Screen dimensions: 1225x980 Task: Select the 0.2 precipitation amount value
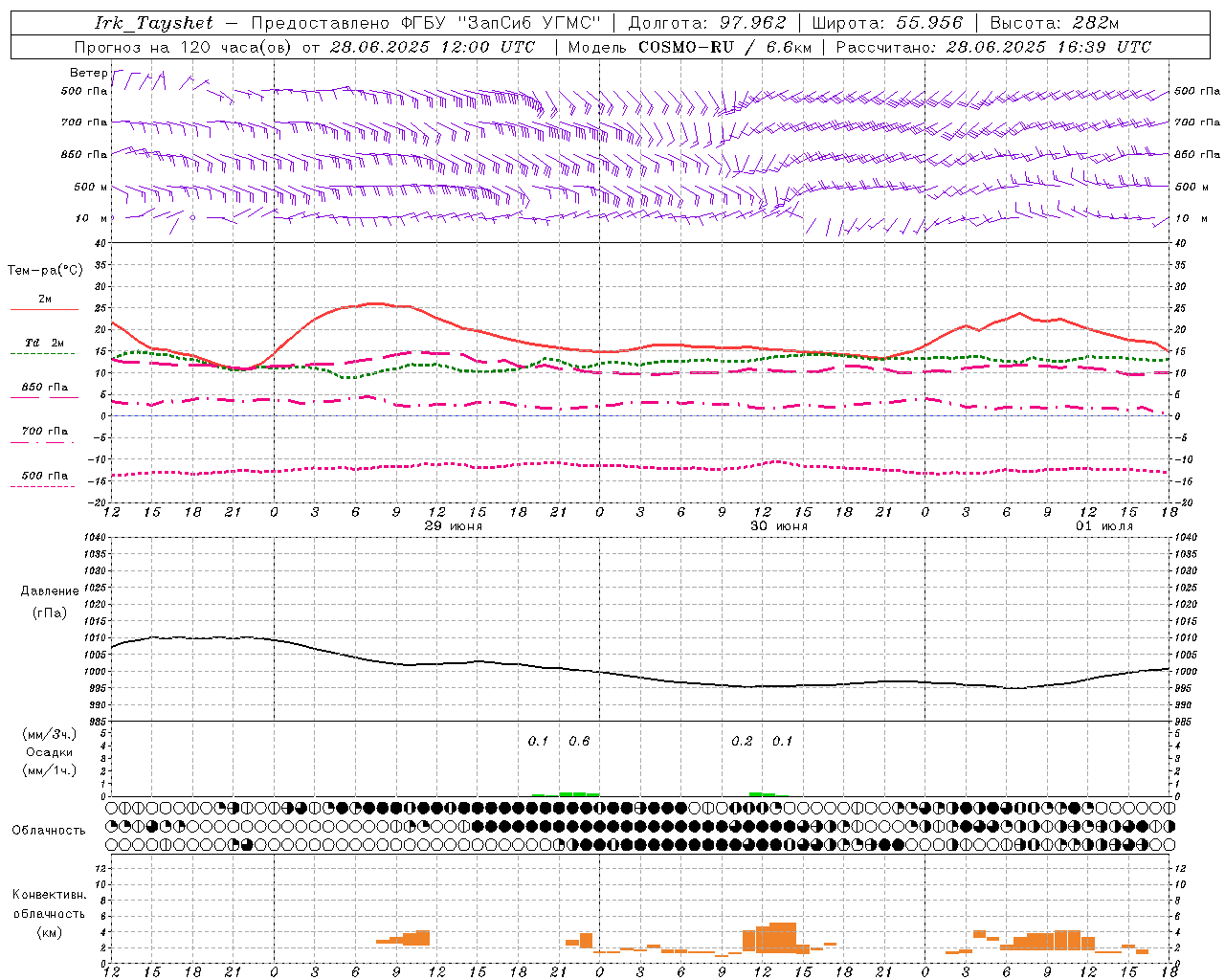click(742, 742)
